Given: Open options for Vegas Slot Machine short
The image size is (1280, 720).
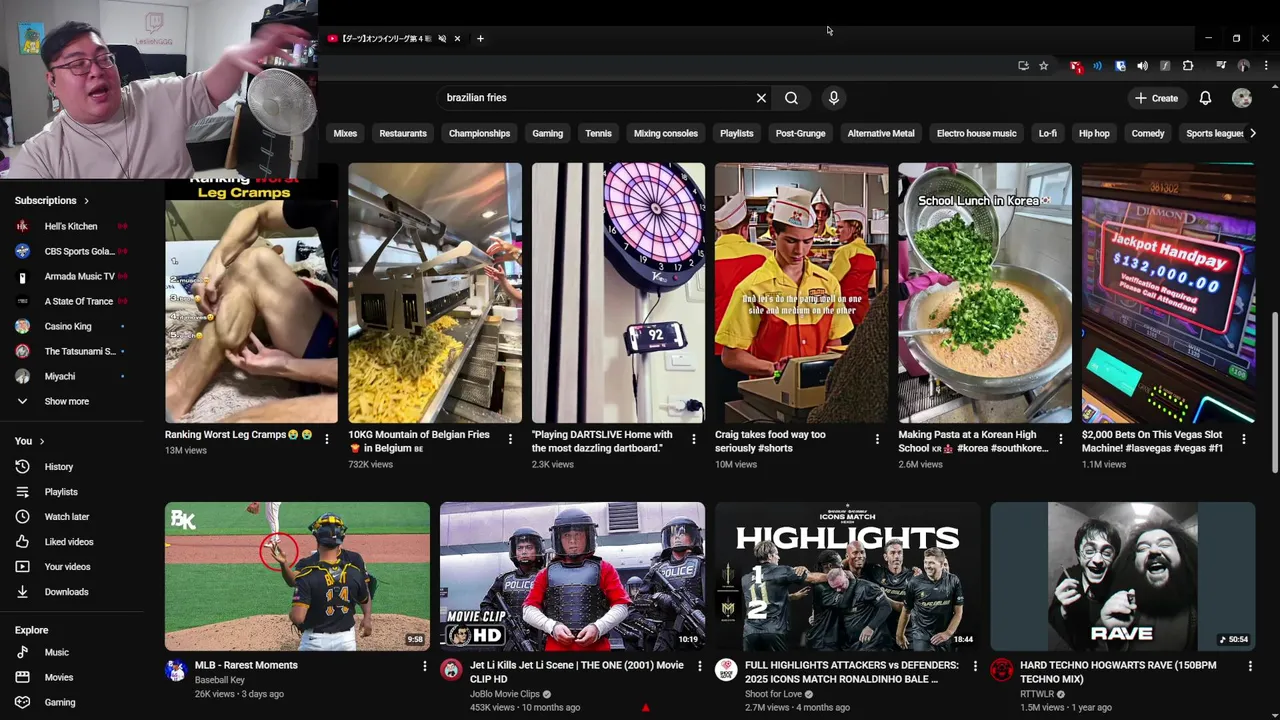Looking at the screenshot, I should coord(1244,439).
